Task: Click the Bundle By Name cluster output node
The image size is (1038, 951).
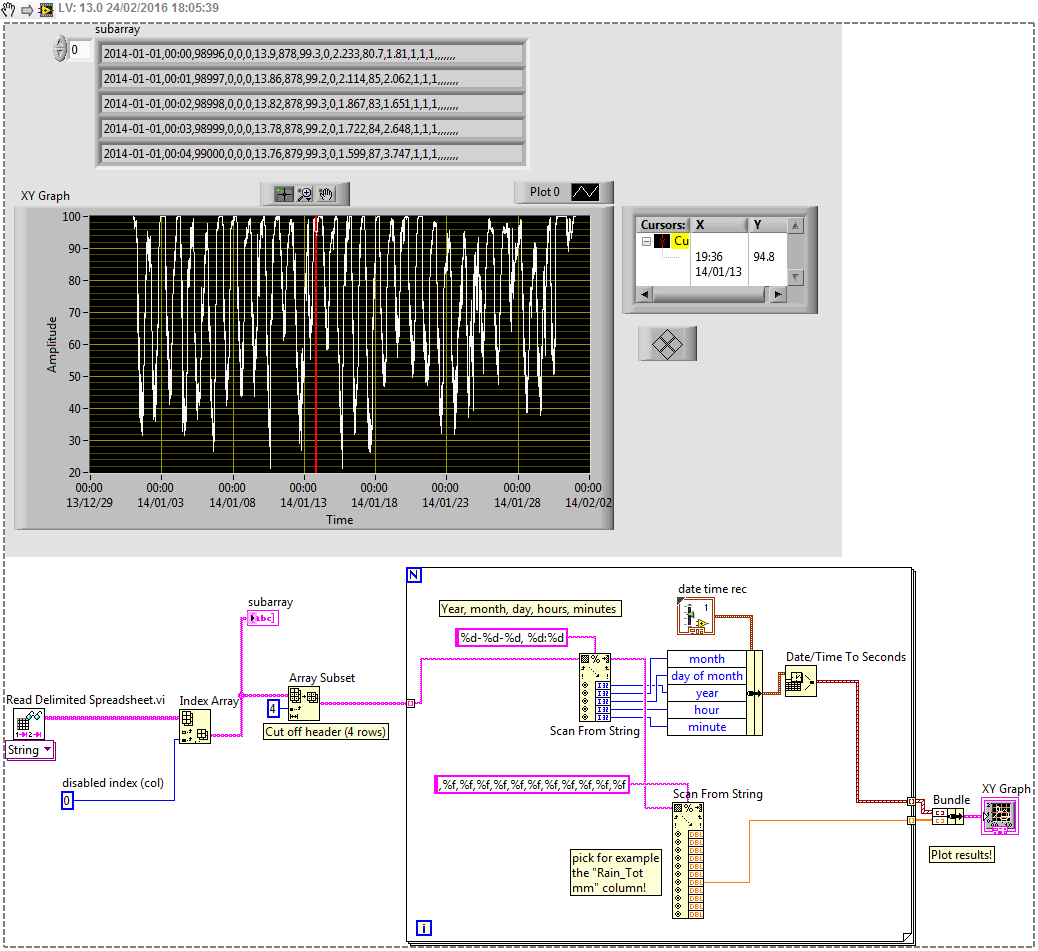Action: [754, 693]
